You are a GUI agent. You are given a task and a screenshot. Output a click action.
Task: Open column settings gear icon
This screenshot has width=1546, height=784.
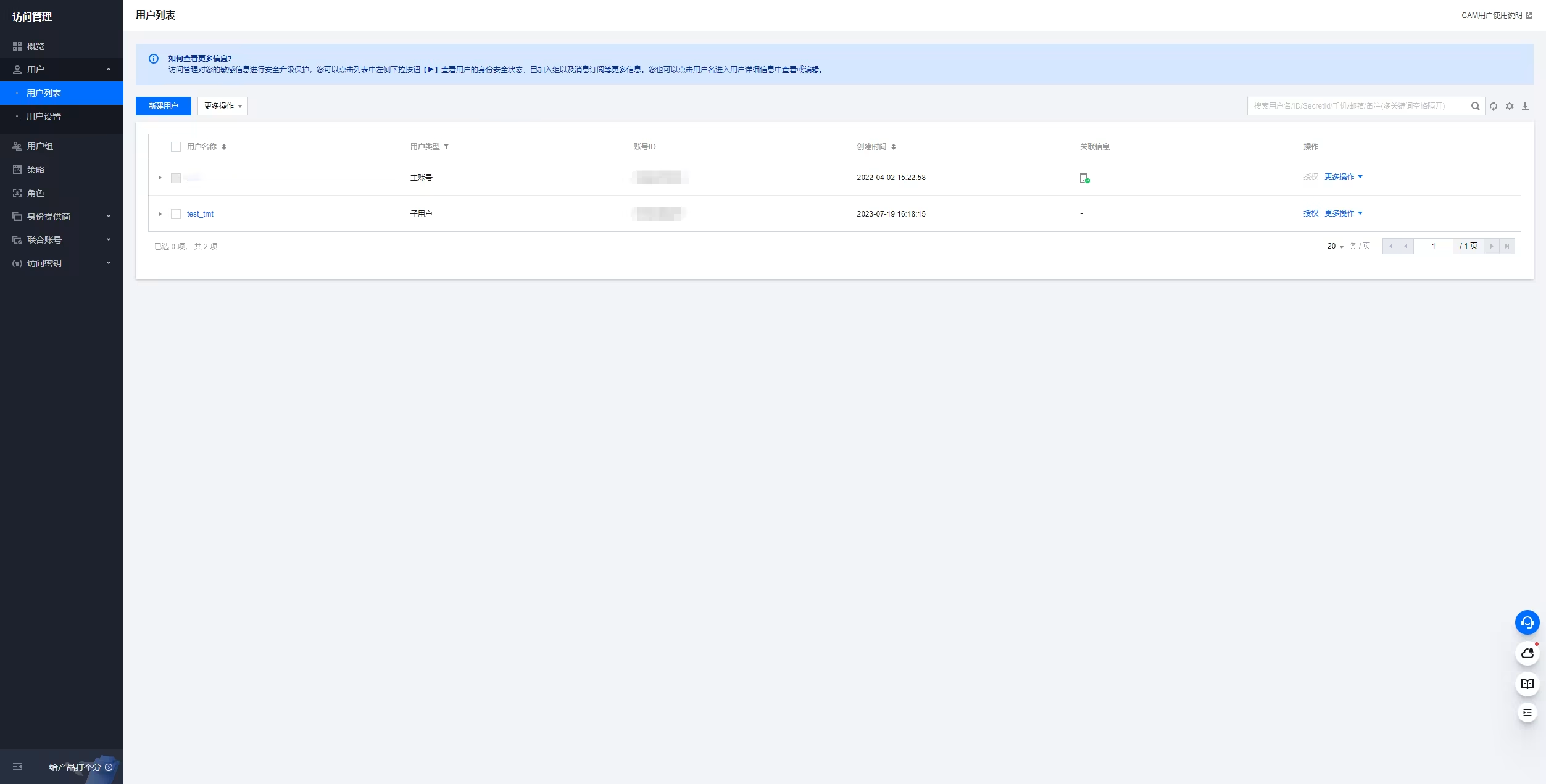1510,106
